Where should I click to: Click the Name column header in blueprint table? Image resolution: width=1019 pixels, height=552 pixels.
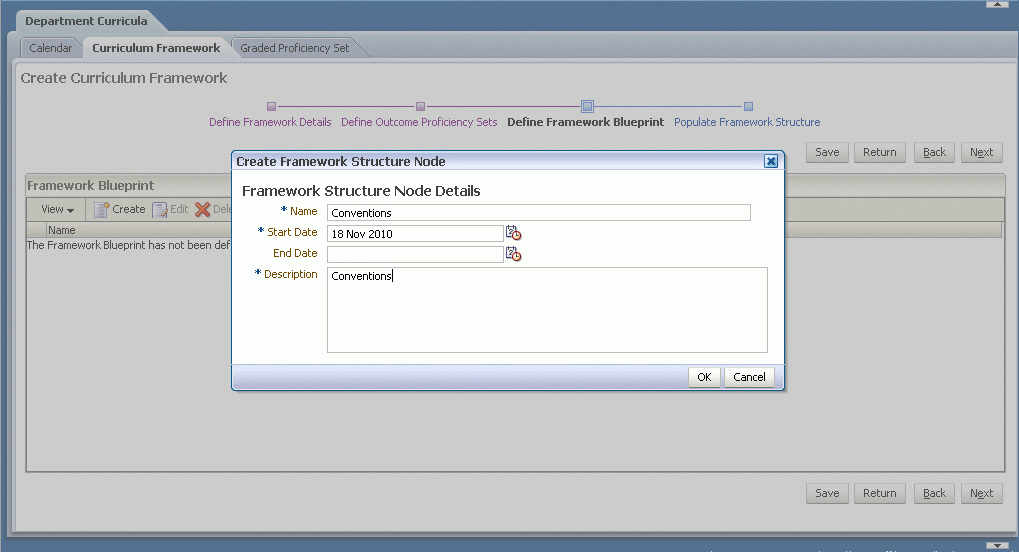coord(62,230)
